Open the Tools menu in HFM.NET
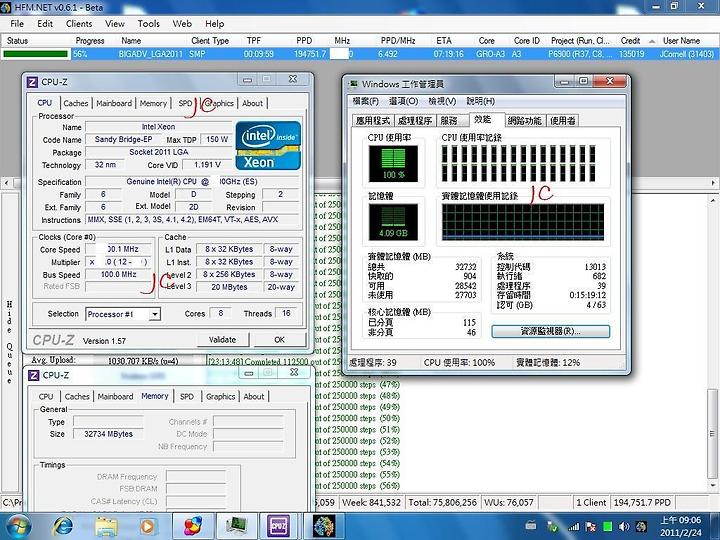This screenshot has width=720, height=540. (148, 23)
